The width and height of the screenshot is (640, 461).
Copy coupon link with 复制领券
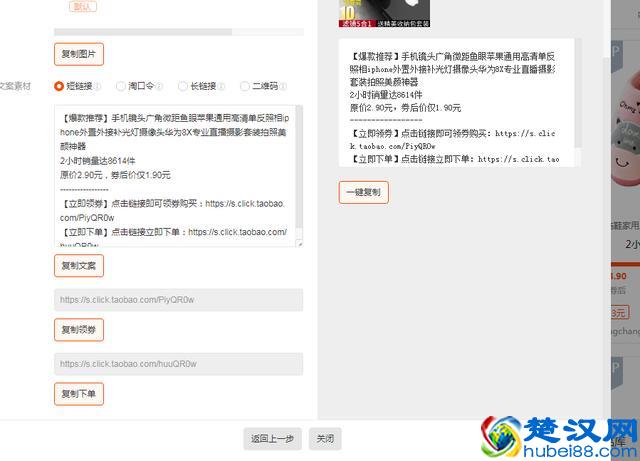click(x=79, y=330)
